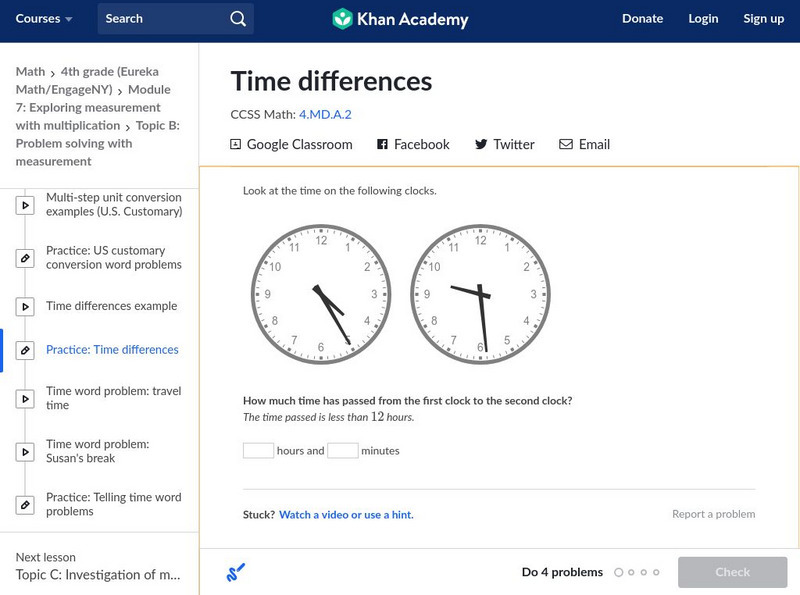Image resolution: width=800 pixels, height=595 pixels.
Task: Click the Khan Academy logo
Action: coord(400,19)
